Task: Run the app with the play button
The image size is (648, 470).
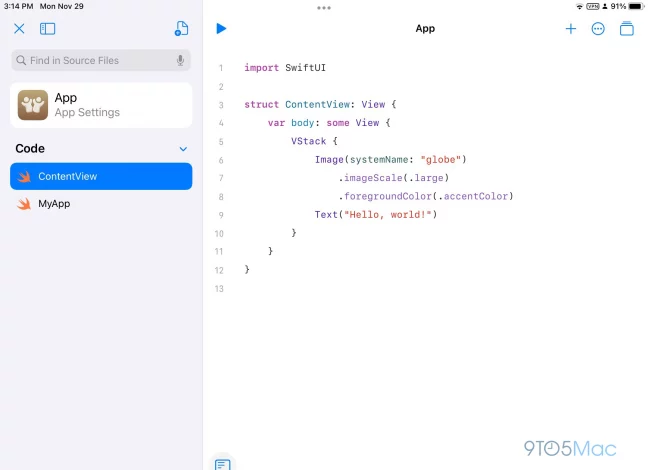Action: pos(221,29)
